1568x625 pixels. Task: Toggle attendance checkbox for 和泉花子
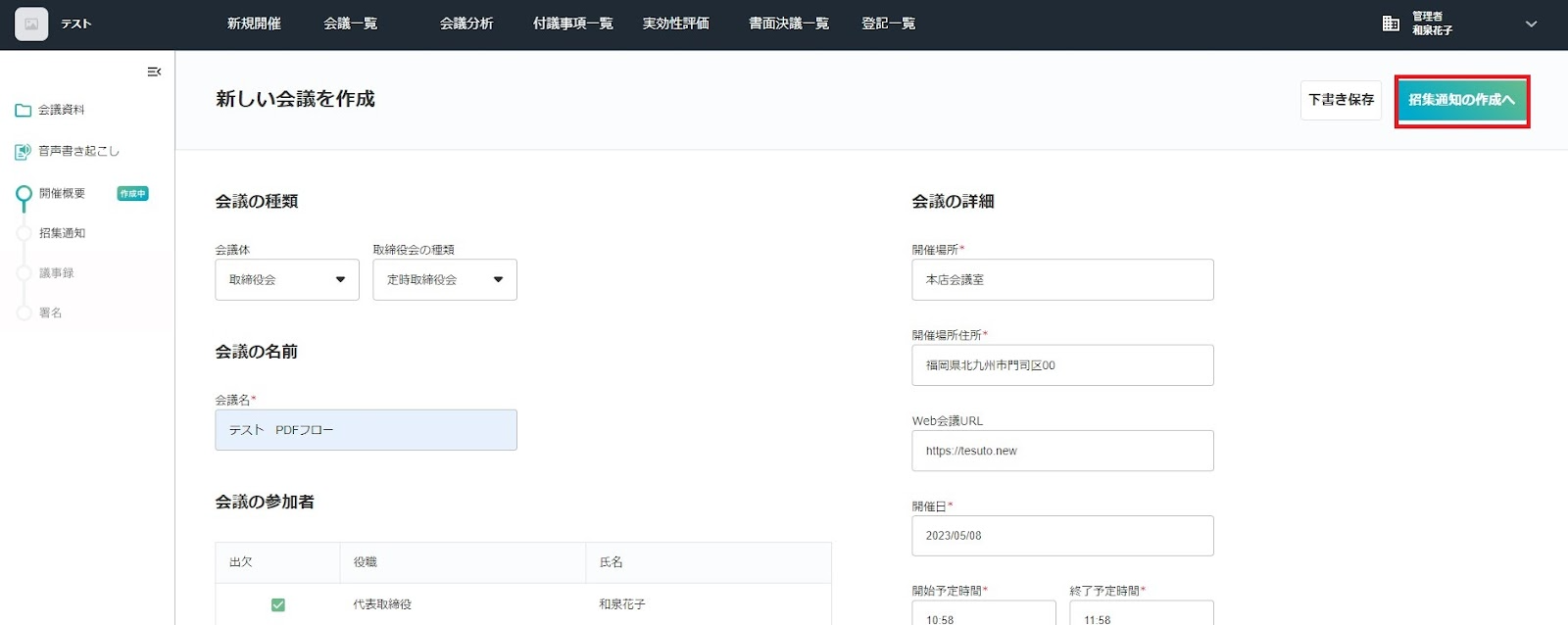pos(278,604)
